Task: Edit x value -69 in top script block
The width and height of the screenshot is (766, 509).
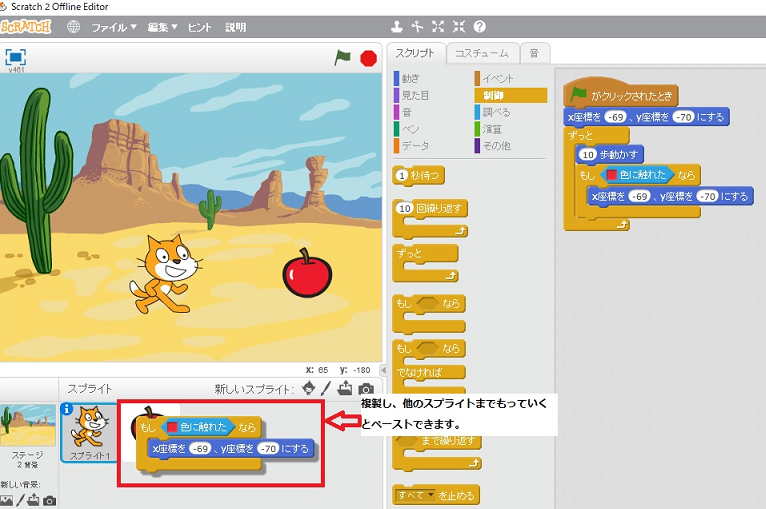Action: click(x=616, y=117)
